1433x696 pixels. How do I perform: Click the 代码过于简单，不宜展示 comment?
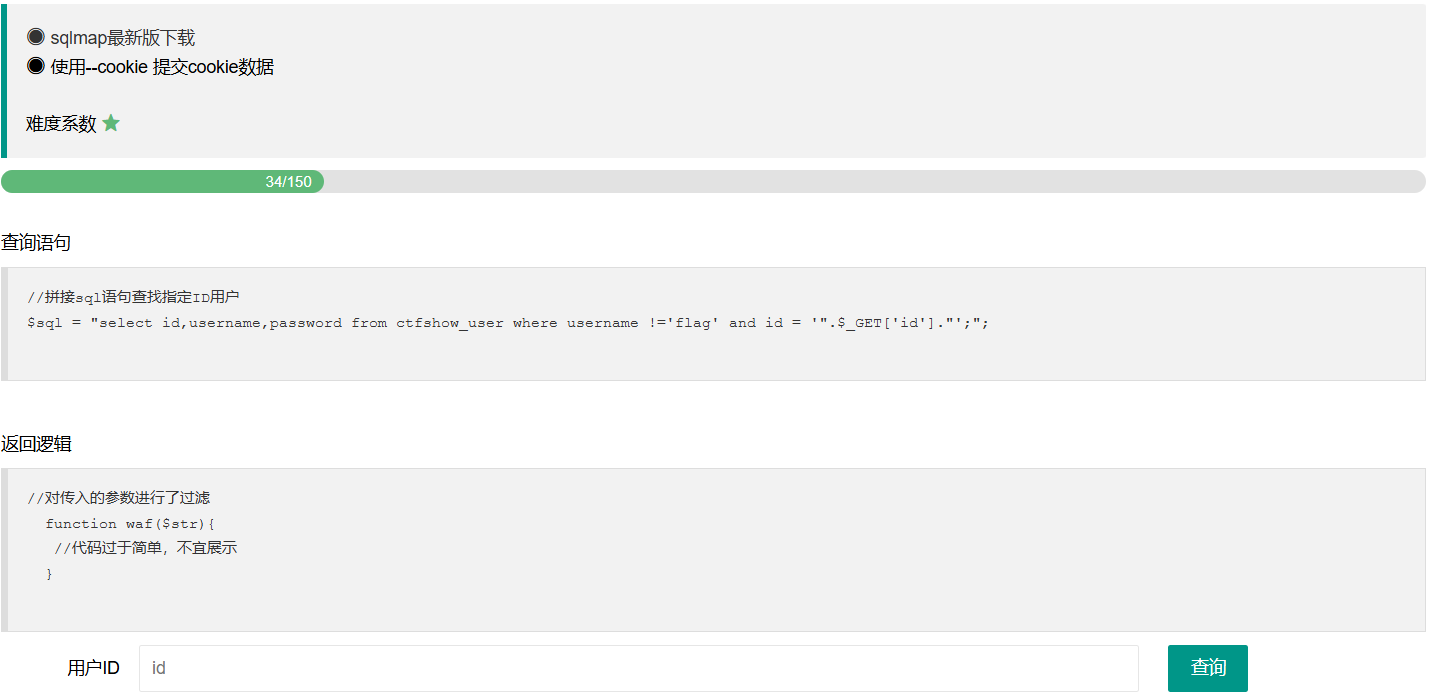146,549
